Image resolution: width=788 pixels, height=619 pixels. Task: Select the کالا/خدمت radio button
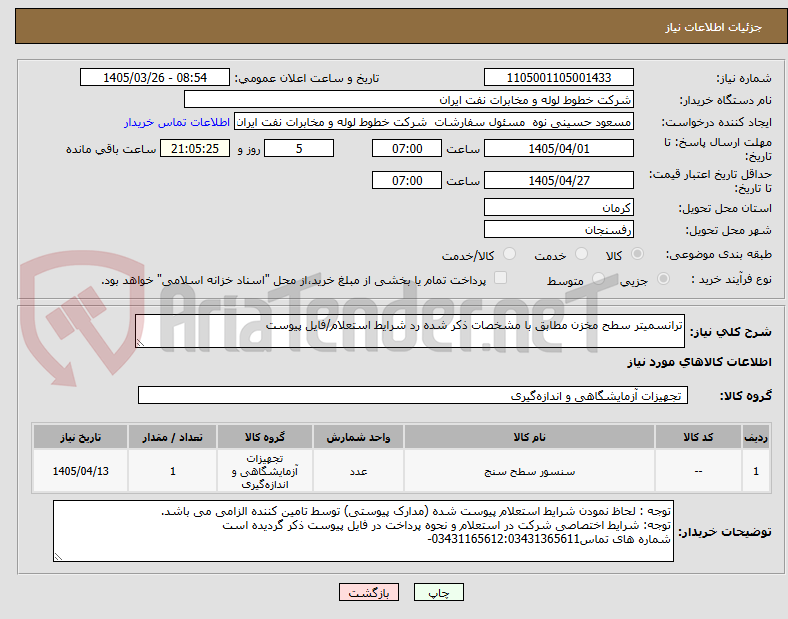(510, 254)
